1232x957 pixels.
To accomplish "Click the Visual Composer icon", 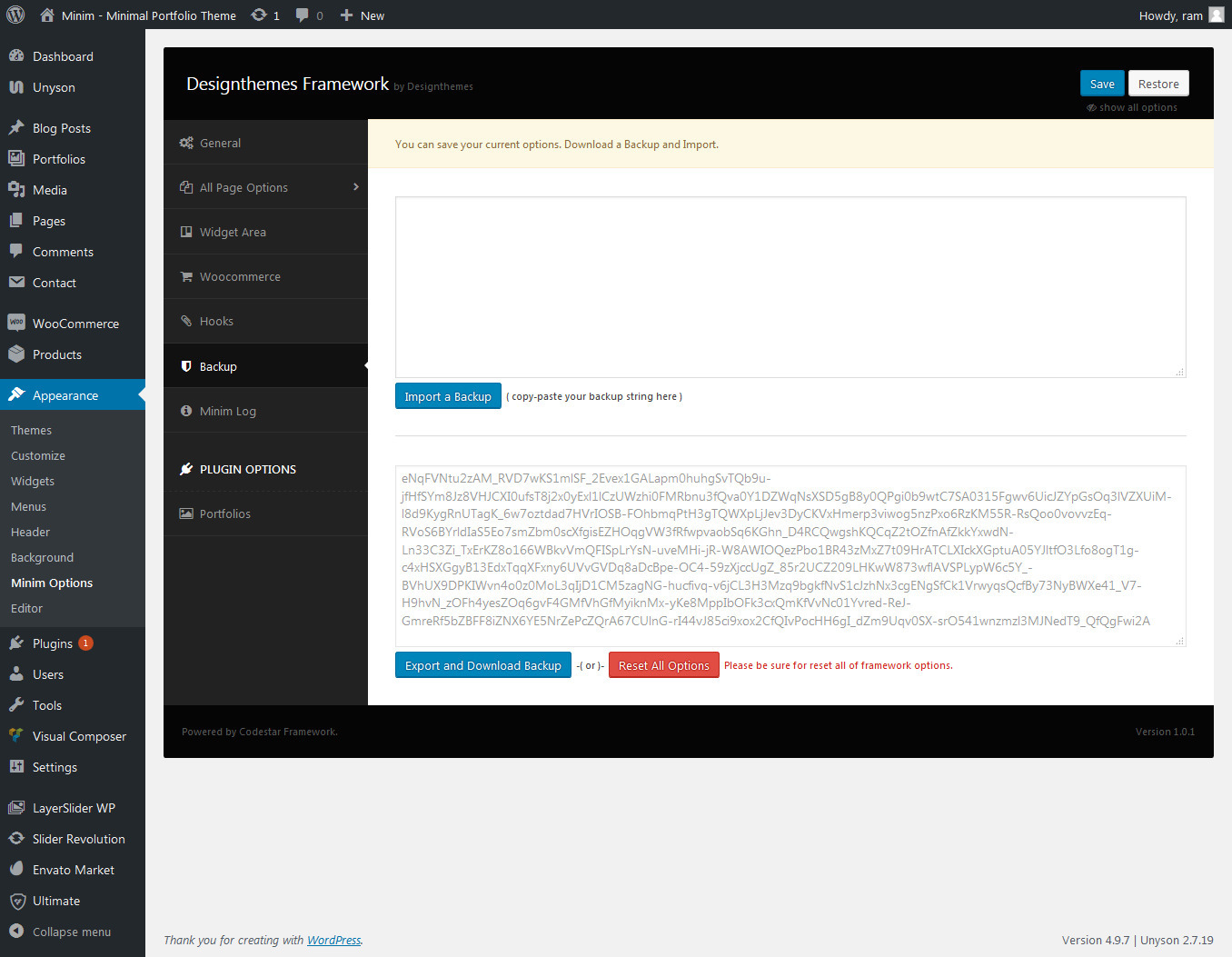I will 16,735.
